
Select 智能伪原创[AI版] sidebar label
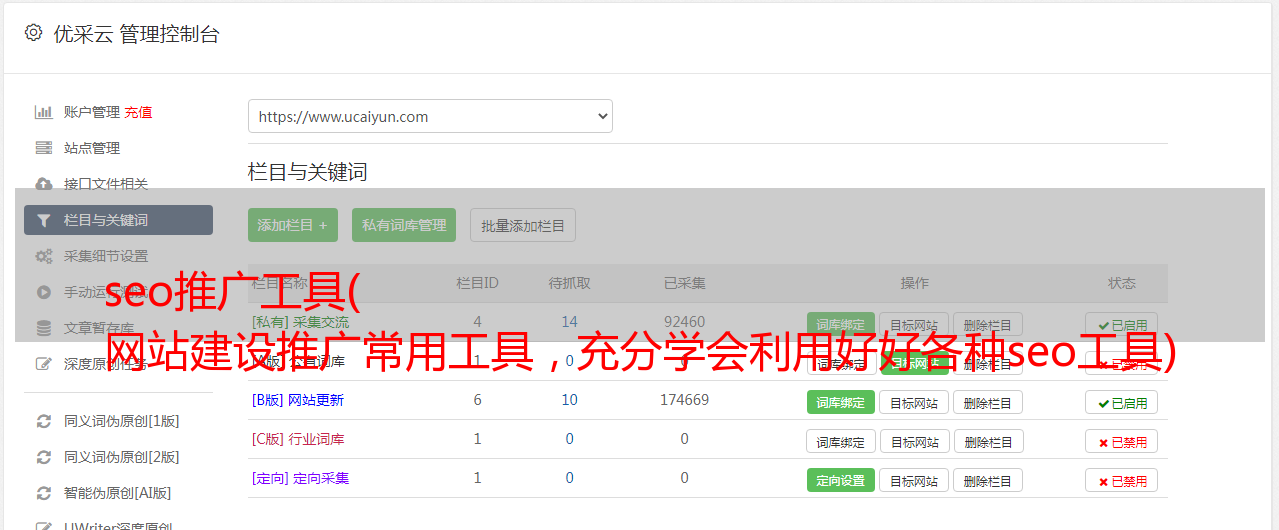(x=118, y=493)
